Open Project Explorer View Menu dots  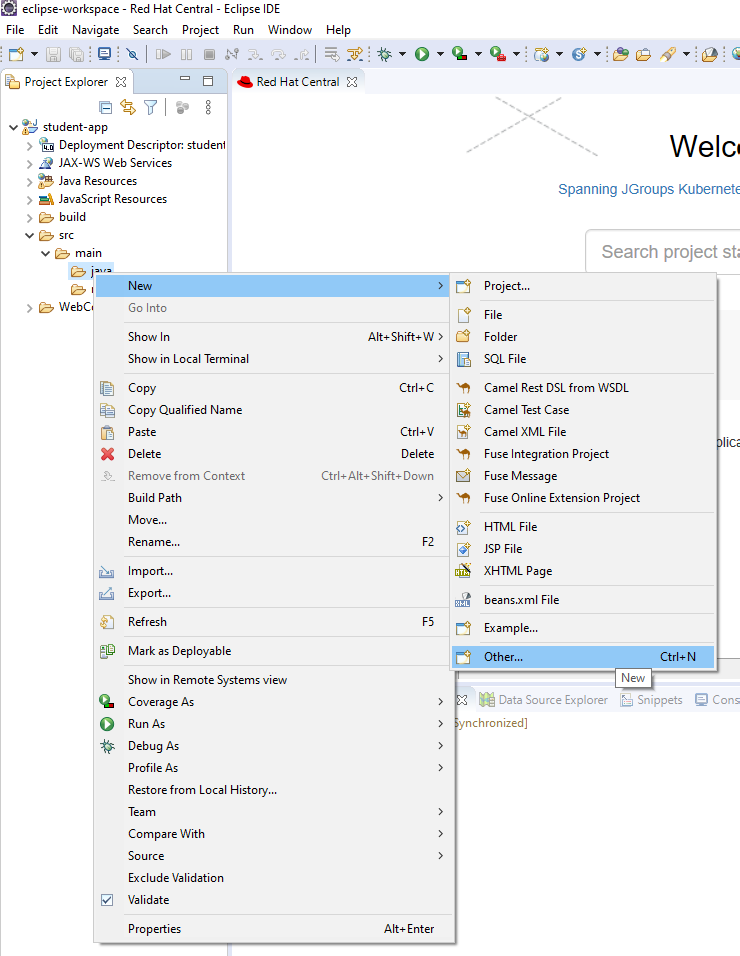click(x=208, y=108)
